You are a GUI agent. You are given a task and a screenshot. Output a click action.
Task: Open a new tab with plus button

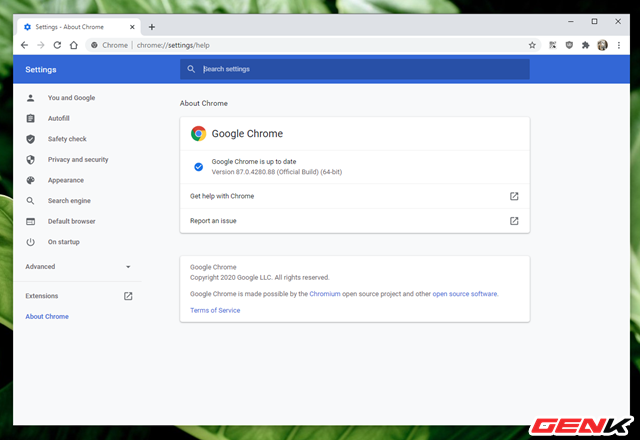click(x=152, y=27)
